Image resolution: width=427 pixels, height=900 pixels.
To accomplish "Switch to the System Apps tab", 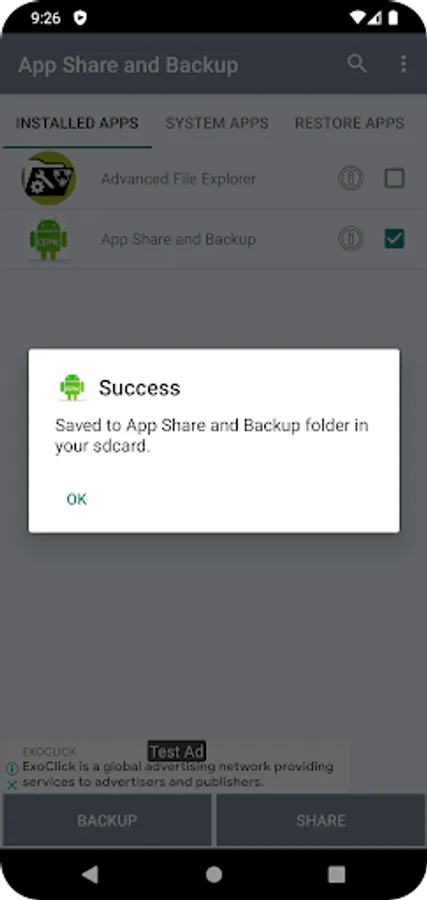I will click(x=217, y=123).
